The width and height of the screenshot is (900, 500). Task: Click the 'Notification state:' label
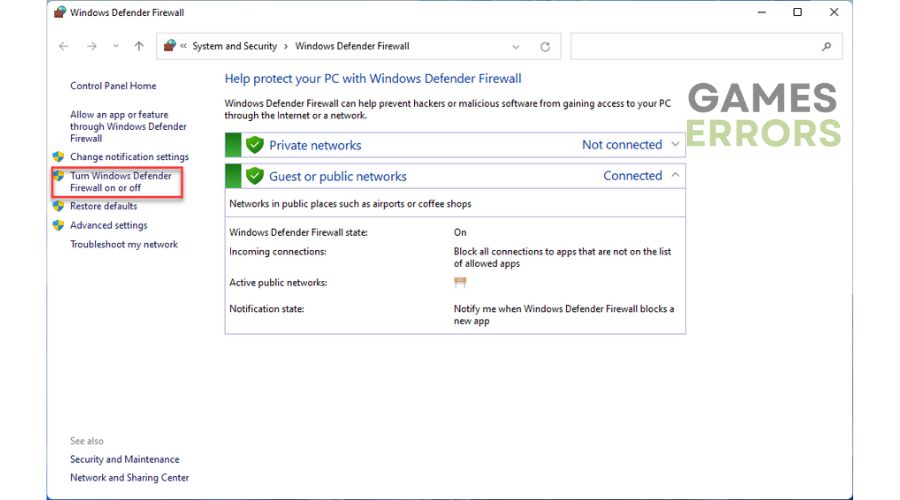(267, 309)
